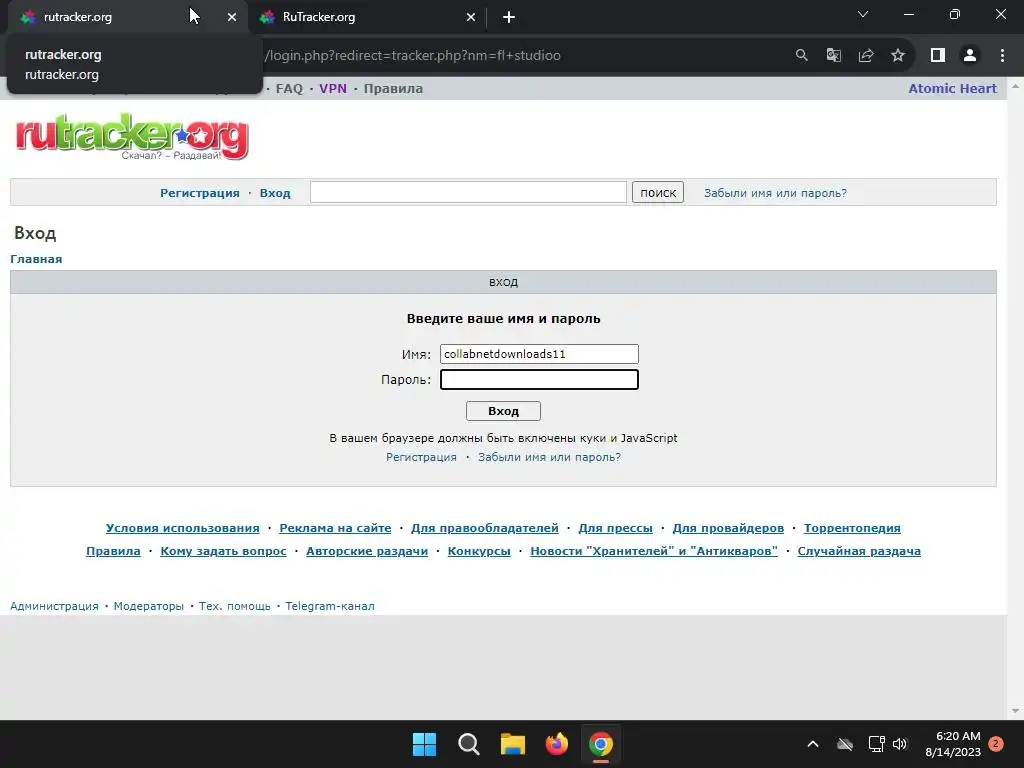Viewport: 1024px width, 768px height.
Task: Click Вход link next to search bar
Action: coord(275,193)
